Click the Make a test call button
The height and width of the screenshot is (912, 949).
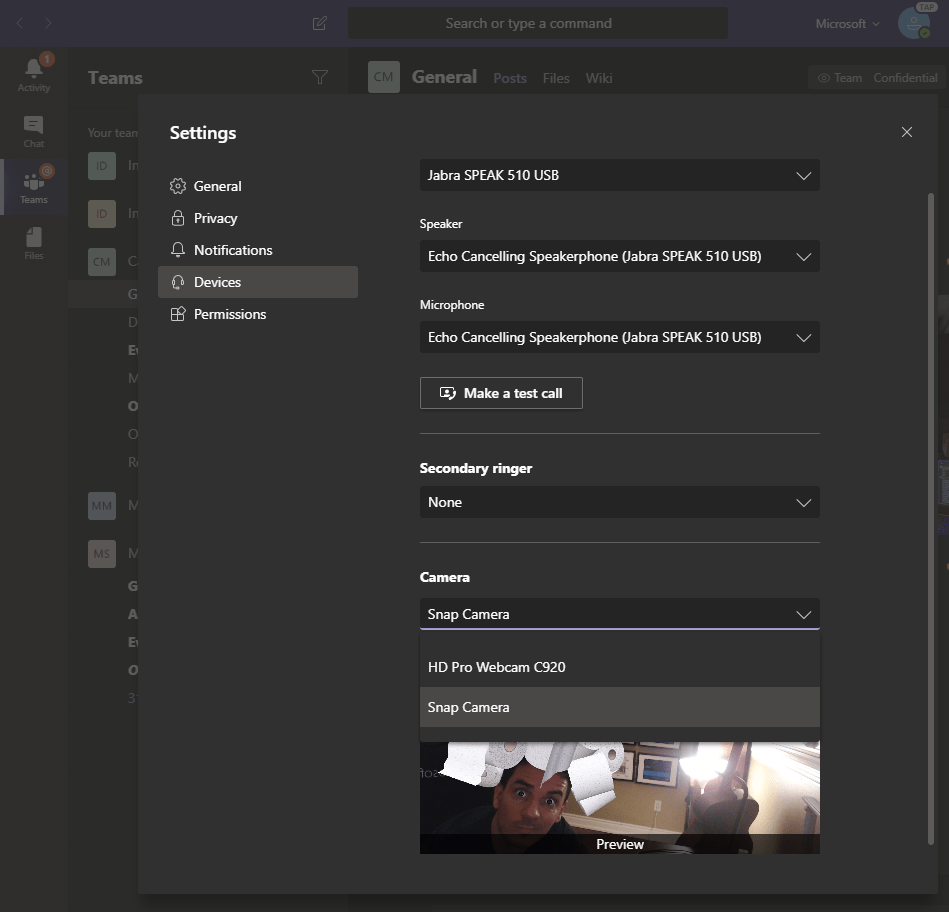pyautogui.click(x=501, y=393)
